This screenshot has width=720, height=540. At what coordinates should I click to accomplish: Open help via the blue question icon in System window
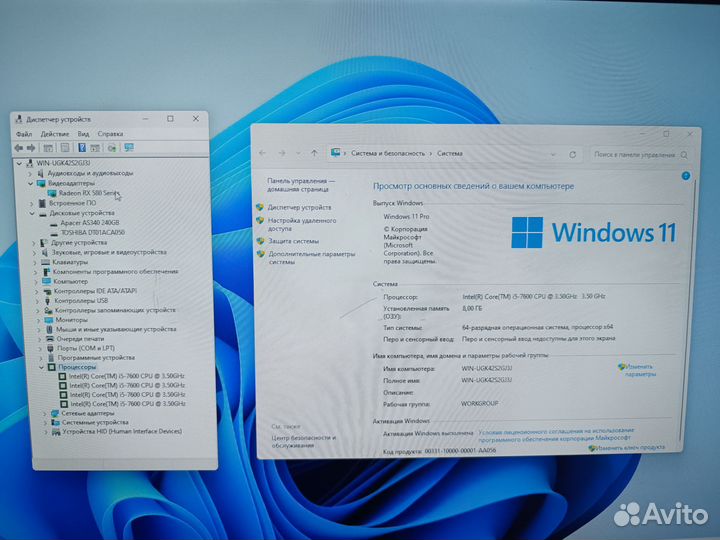pyautogui.click(x=686, y=176)
